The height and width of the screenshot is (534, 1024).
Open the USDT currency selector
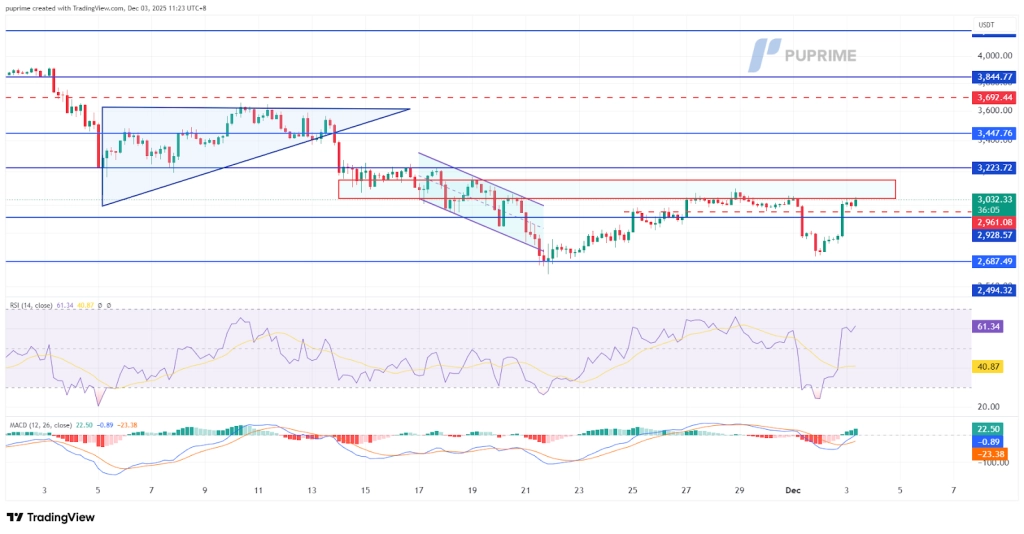point(988,24)
